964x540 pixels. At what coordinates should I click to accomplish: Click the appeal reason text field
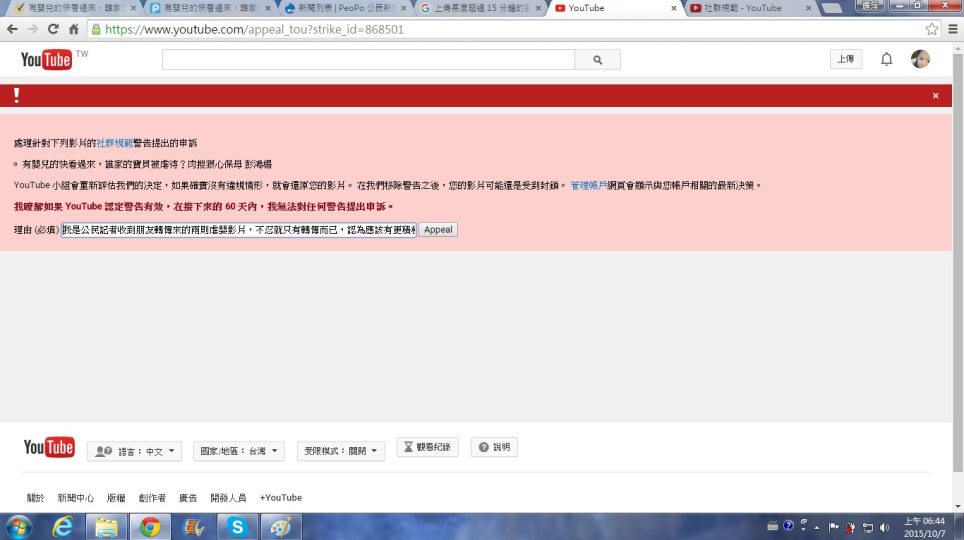pyautogui.click(x=238, y=230)
